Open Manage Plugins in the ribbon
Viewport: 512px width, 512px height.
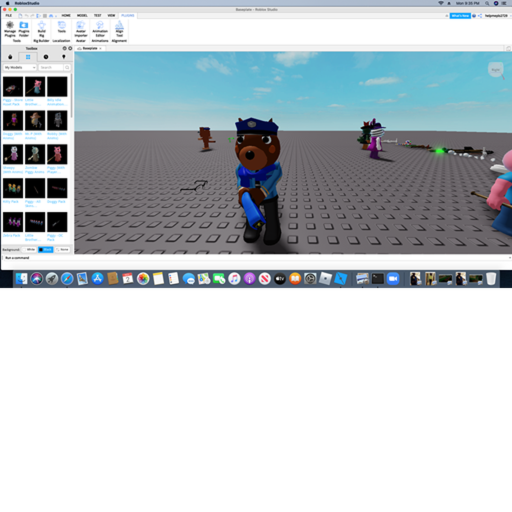10,29
